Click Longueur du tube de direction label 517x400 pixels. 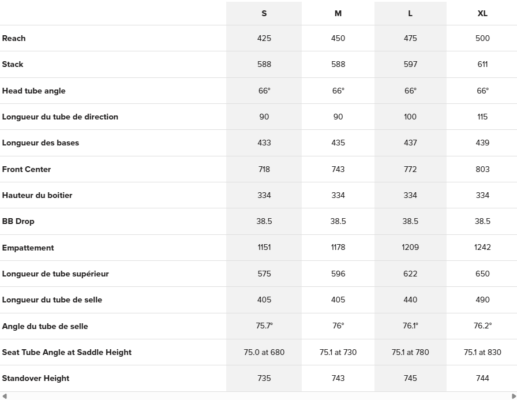[x=60, y=117]
